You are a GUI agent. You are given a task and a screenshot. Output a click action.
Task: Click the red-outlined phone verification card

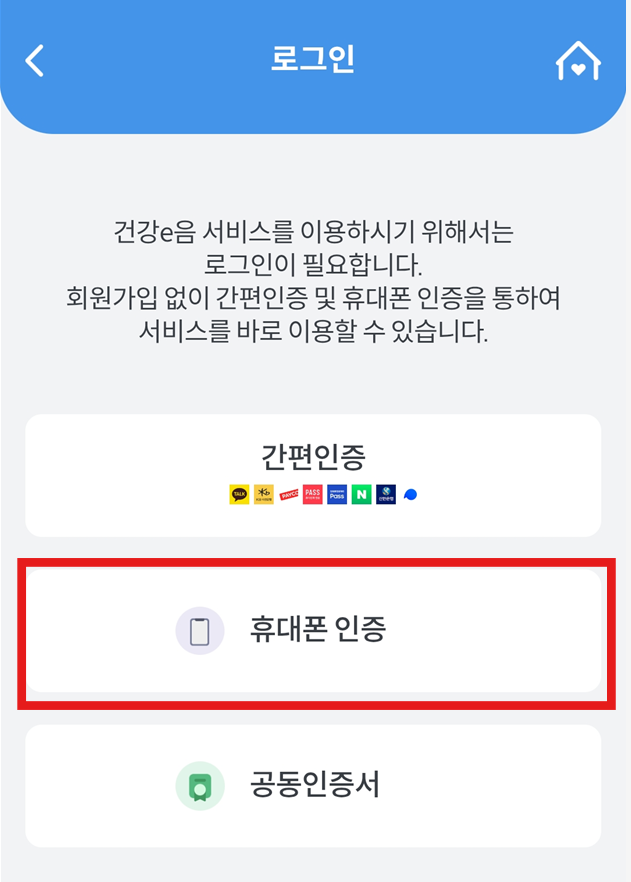315,630
